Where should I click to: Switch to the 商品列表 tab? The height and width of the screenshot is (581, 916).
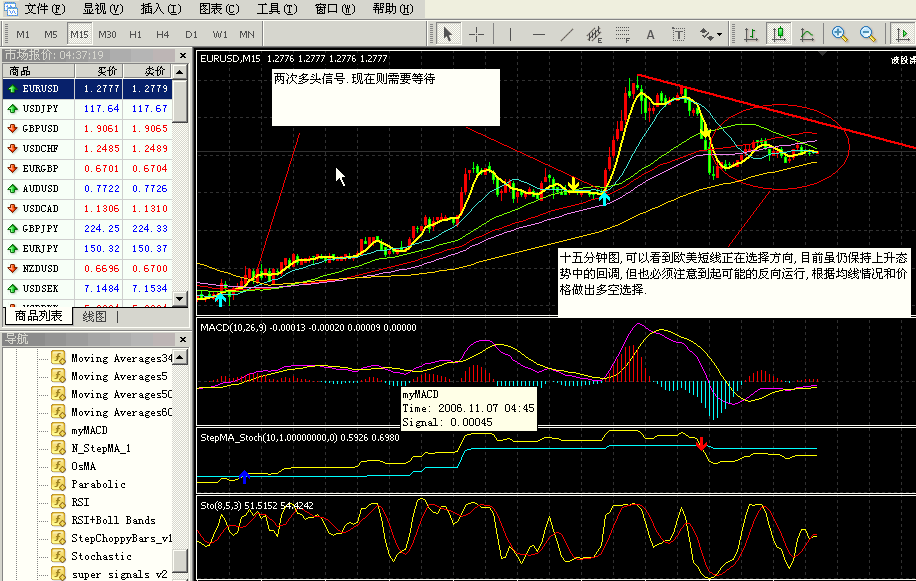click(39, 316)
